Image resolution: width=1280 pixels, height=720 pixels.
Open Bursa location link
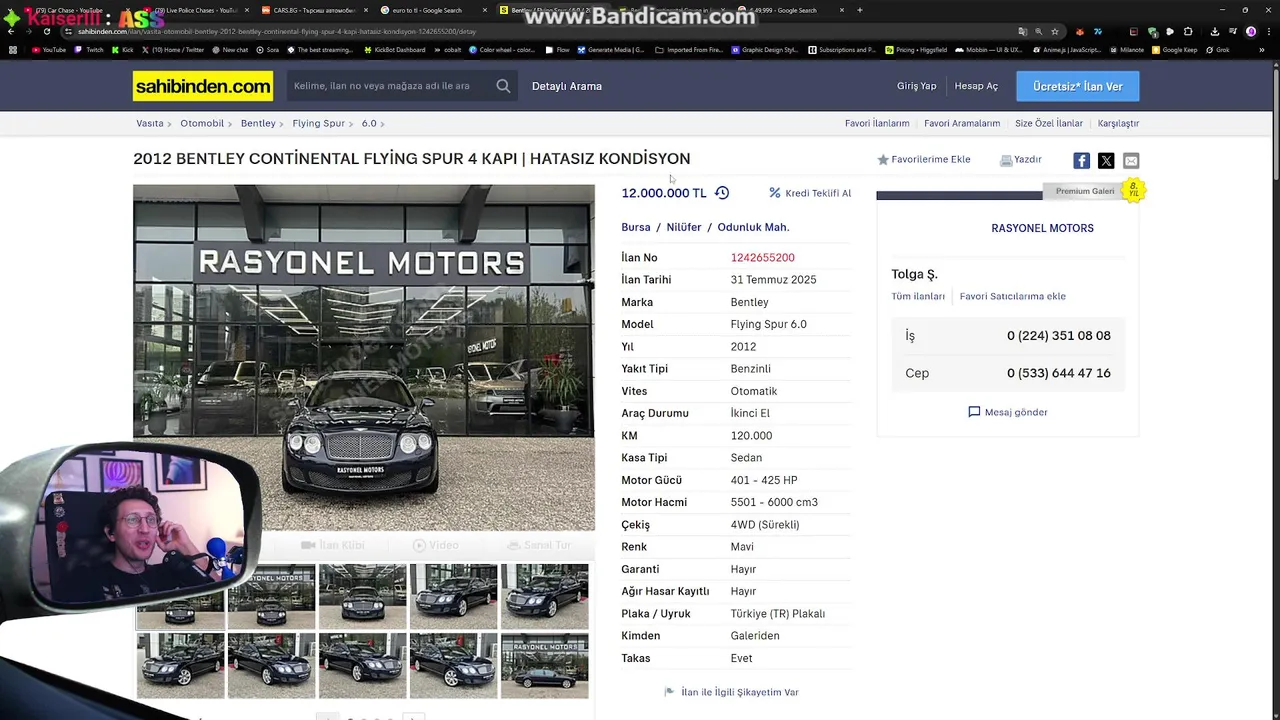point(636,227)
